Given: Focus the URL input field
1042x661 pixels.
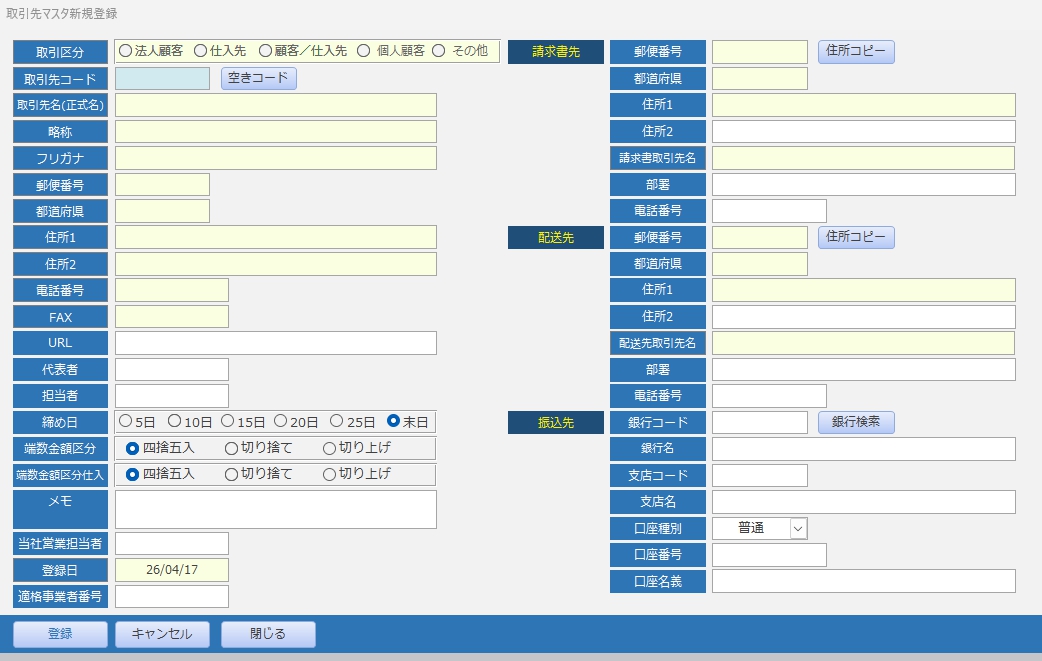Looking at the screenshot, I should tap(276, 343).
